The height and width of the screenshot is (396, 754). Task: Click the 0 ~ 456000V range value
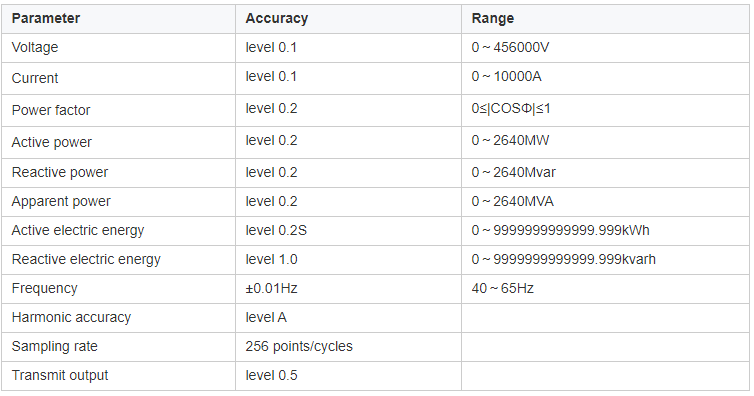click(510, 48)
